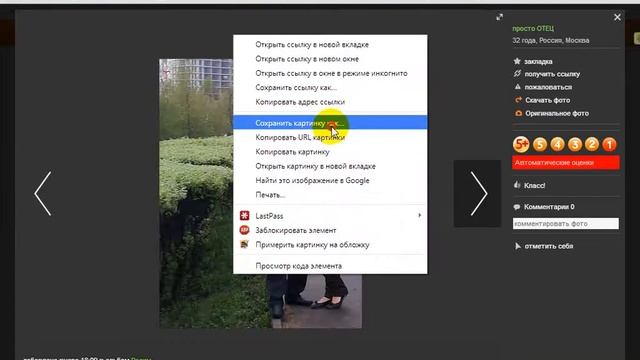Rate the photo with score 4
The width and height of the screenshot is (640, 360).
557,144
